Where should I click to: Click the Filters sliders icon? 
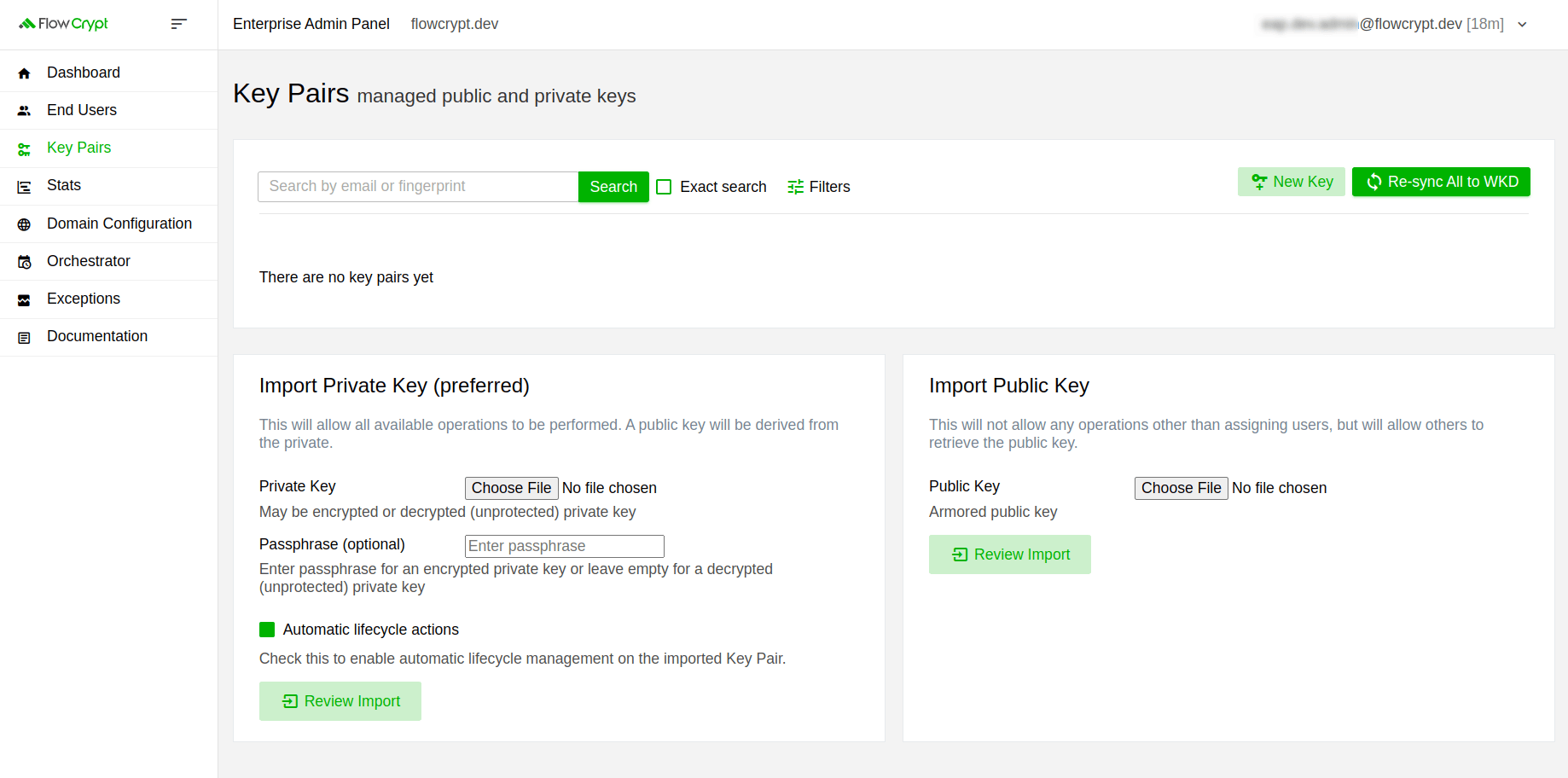[x=795, y=187]
